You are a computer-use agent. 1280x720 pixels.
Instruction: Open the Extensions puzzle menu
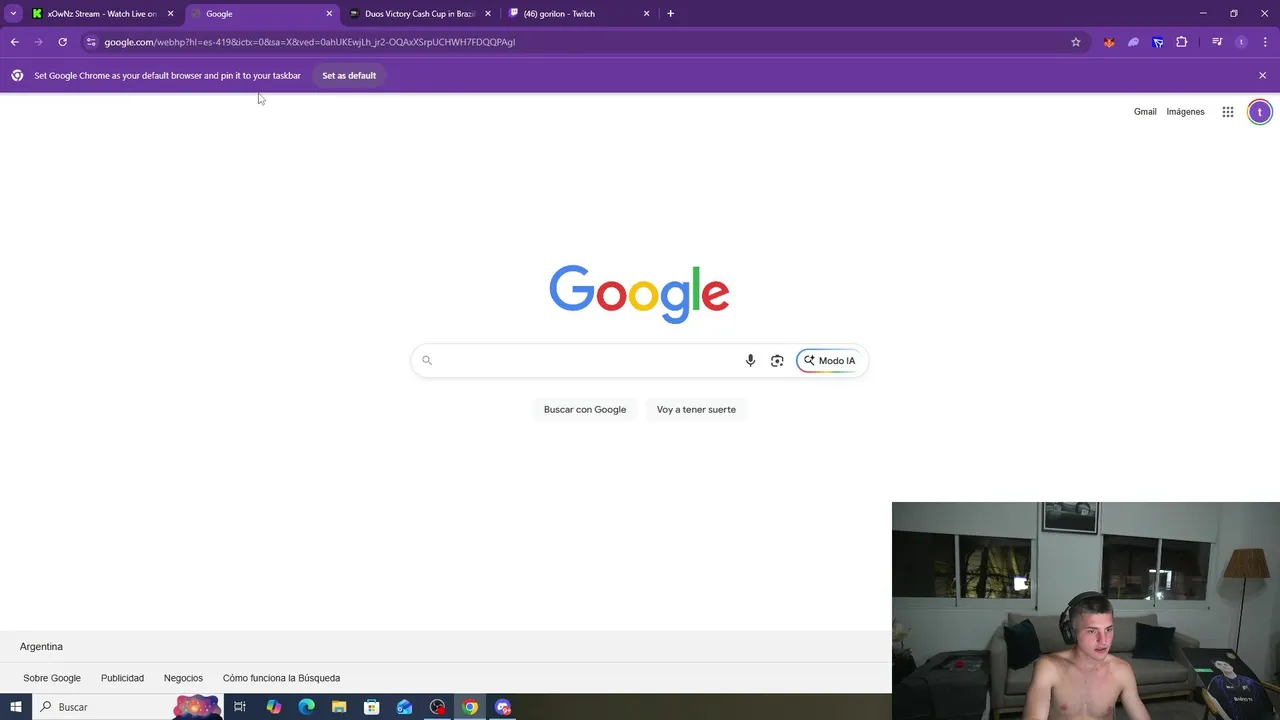tap(1182, 42)
